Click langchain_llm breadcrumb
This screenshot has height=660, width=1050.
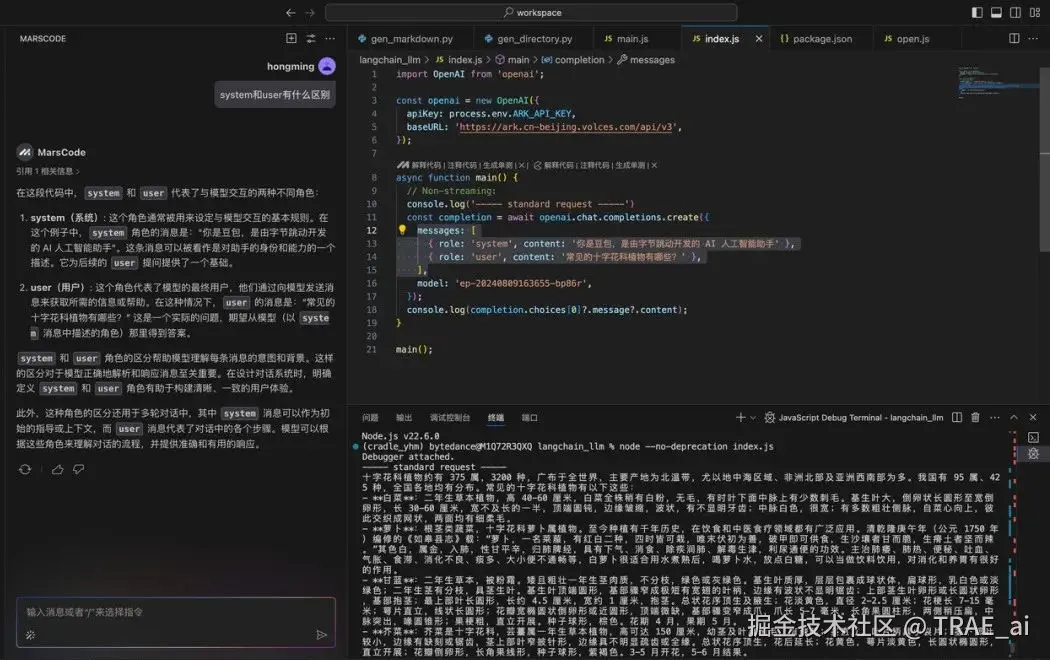tap(390, 60)
